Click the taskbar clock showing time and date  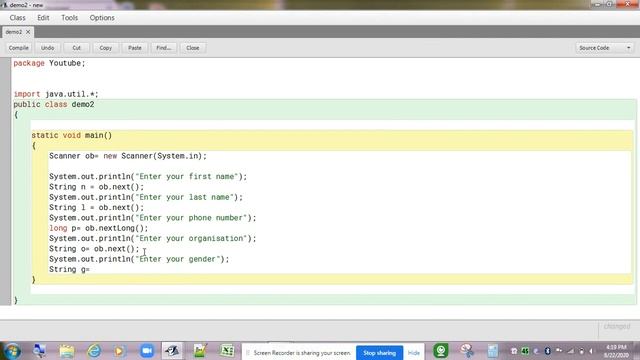click(616, 351)
